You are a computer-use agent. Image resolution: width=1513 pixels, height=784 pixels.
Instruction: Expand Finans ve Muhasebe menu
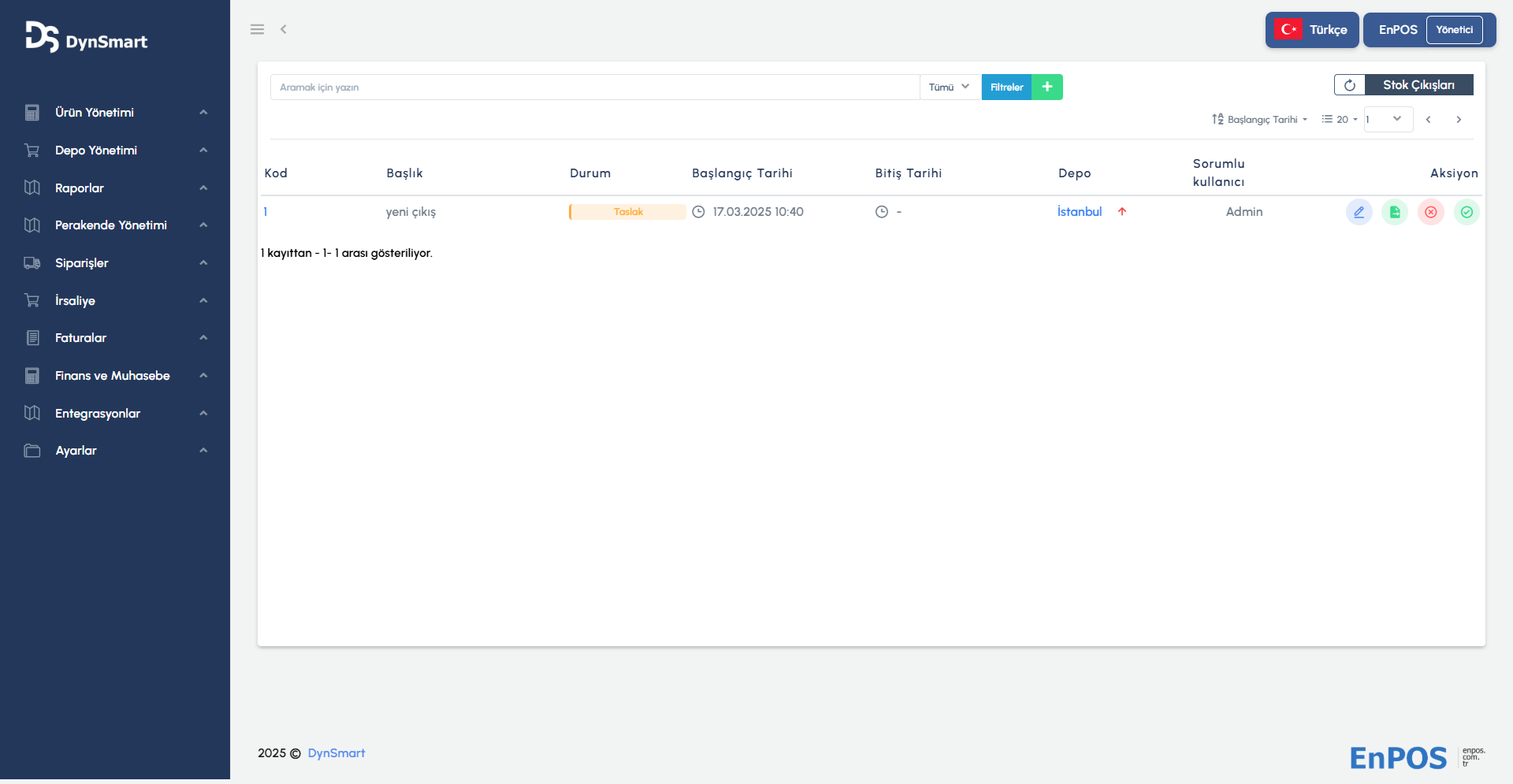115,376
